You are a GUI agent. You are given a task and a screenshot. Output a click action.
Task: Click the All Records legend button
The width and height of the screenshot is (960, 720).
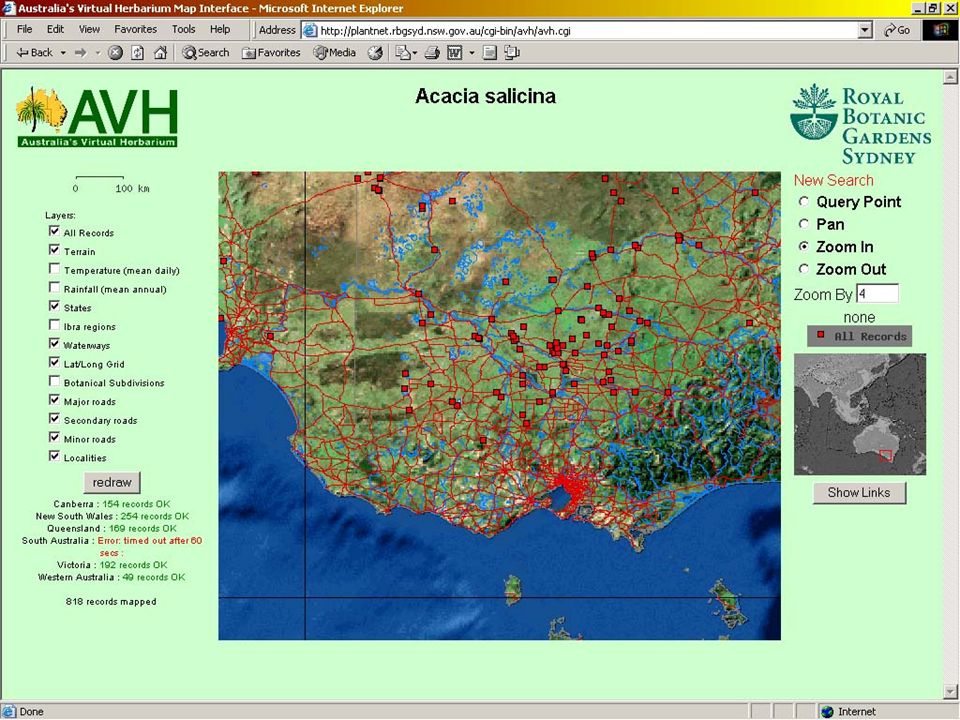[860, 336]
